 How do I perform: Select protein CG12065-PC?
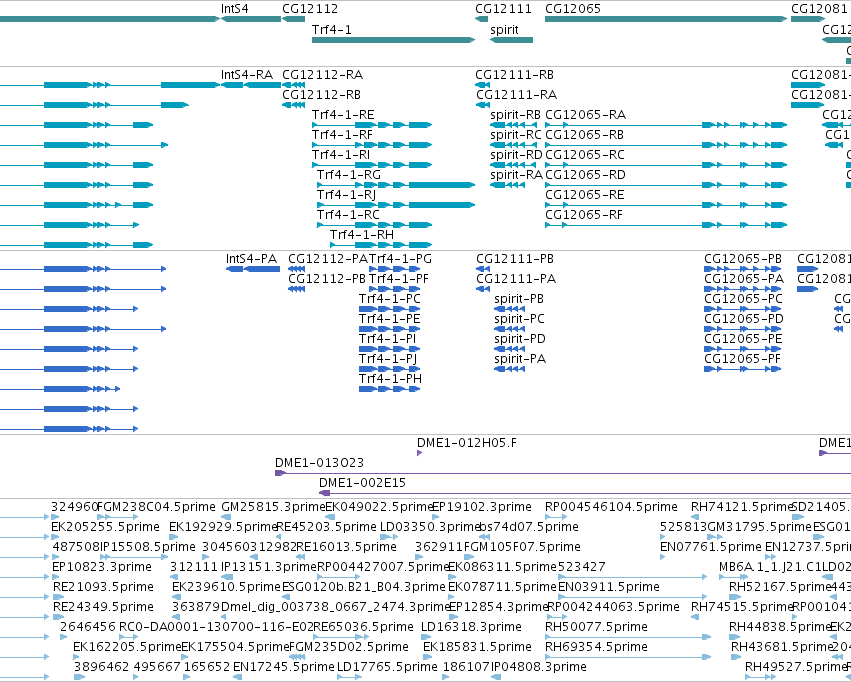(x=742, y=309)
